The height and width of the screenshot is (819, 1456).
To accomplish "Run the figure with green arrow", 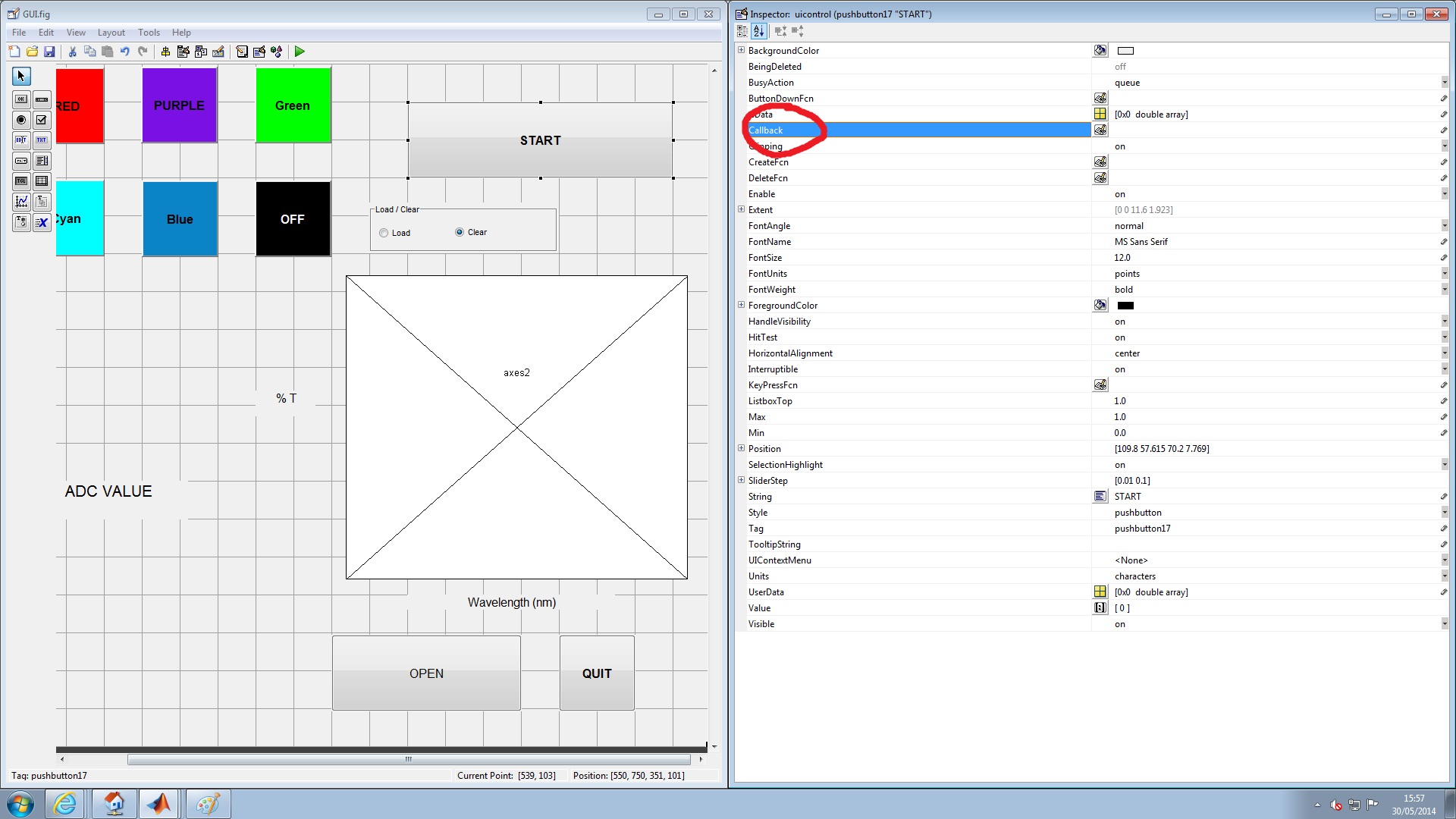I will pyautogui.click(x=300, y=52).
